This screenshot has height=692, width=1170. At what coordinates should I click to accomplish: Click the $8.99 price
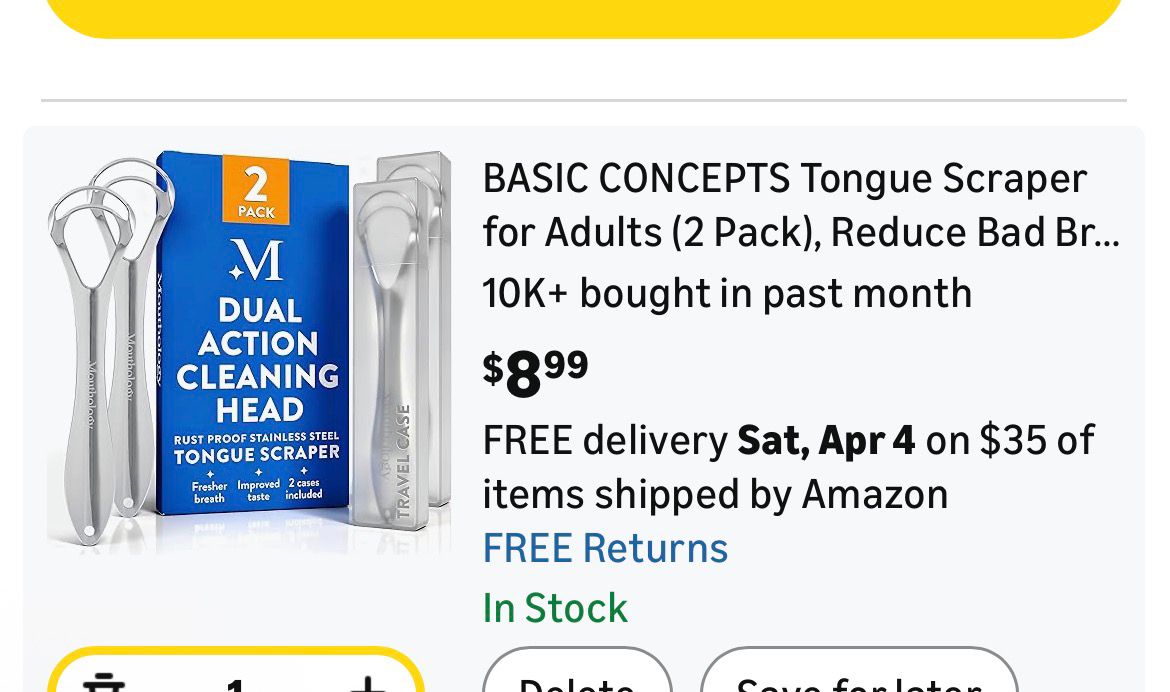pyautogui.click(x=536, y=372)
